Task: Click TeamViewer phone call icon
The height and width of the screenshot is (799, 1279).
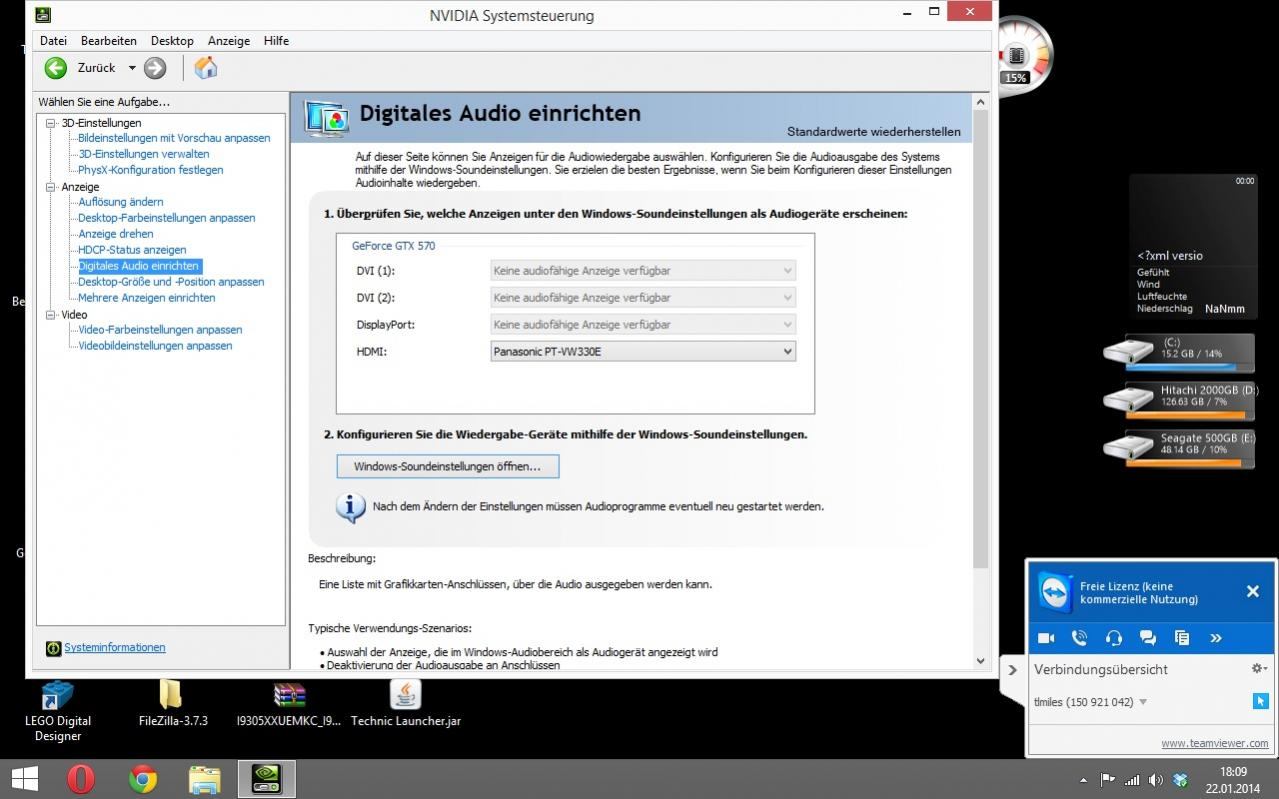Action: [1080, 638]
